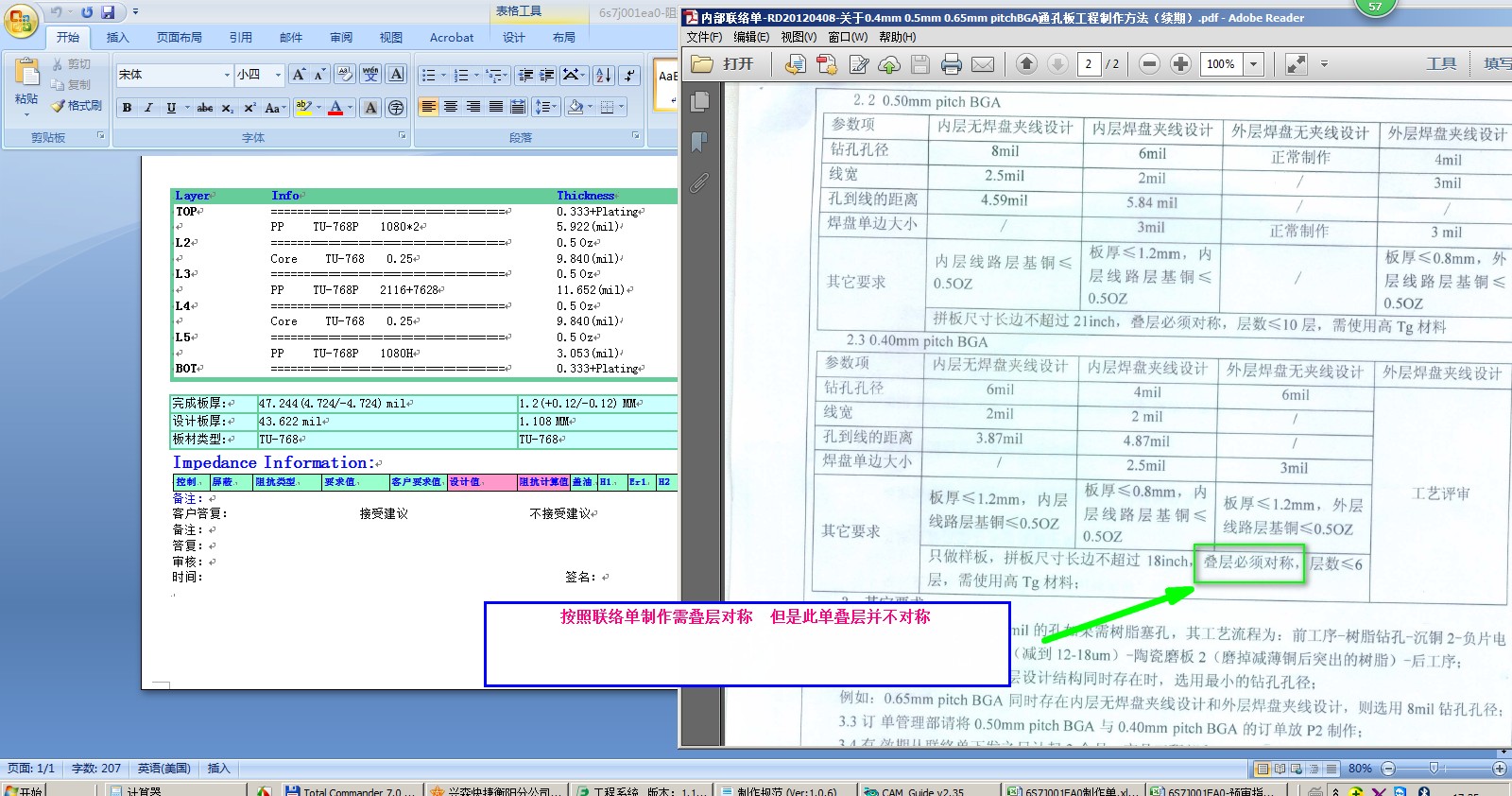Click the 工具 pane link in Adobe Reader

[x=1441, y=63]
